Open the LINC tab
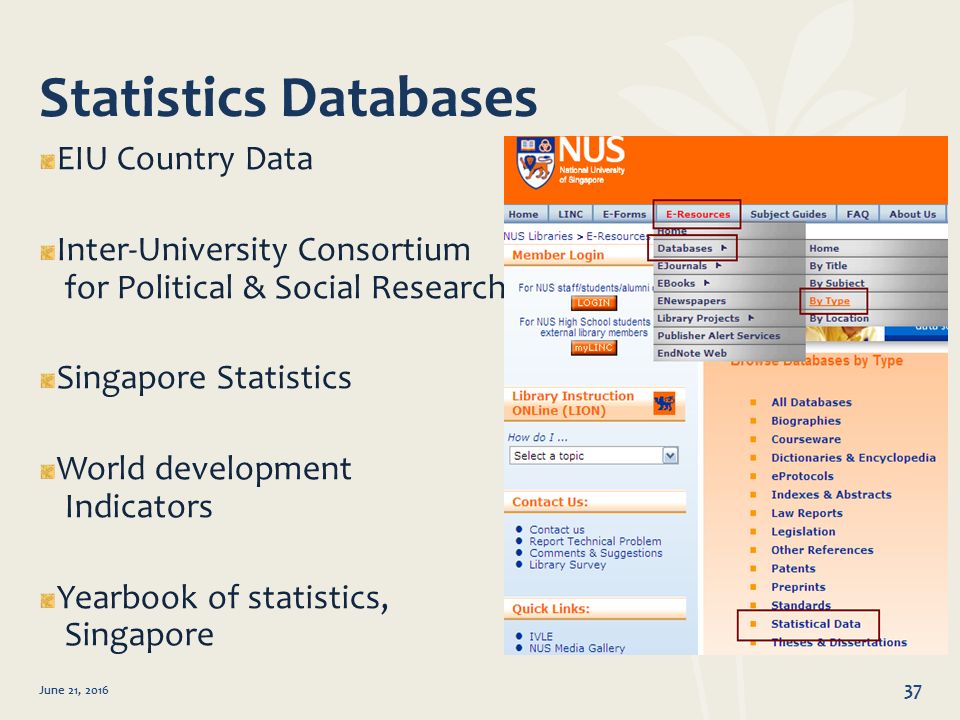This screenshot has width=960, height=720. [x=571, y=214]
